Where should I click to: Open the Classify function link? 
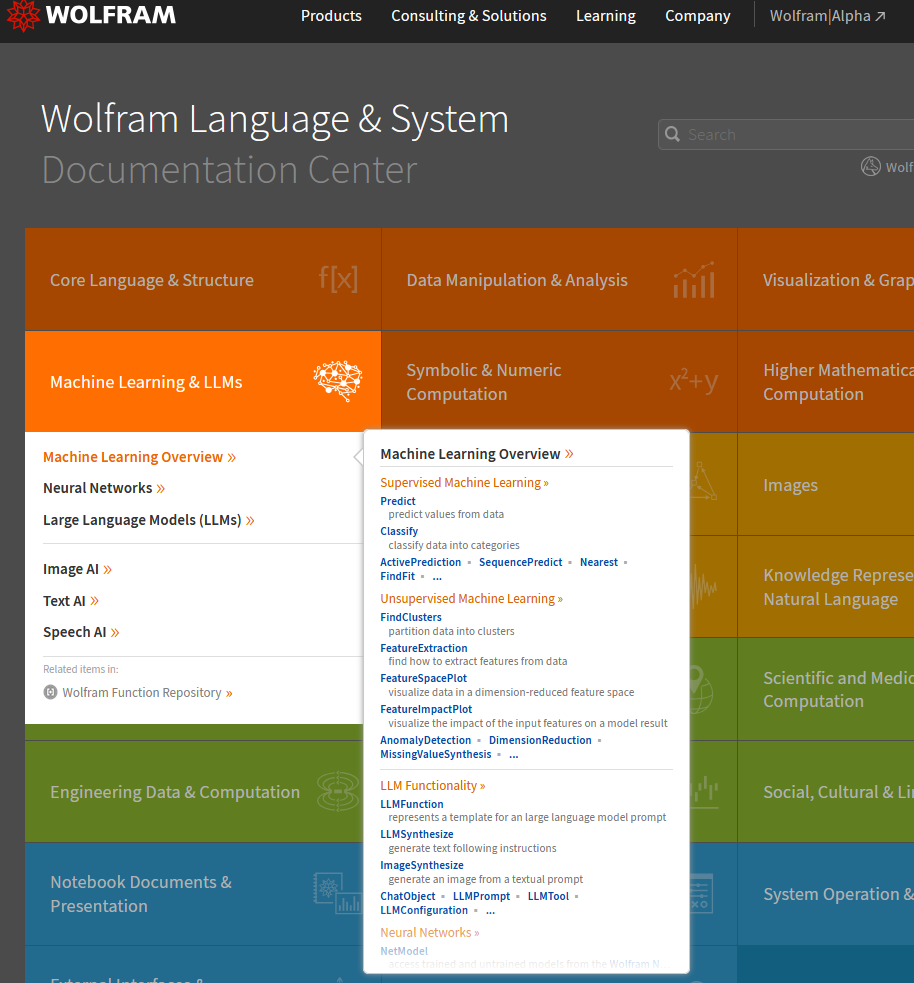click(x=399, y=531)
